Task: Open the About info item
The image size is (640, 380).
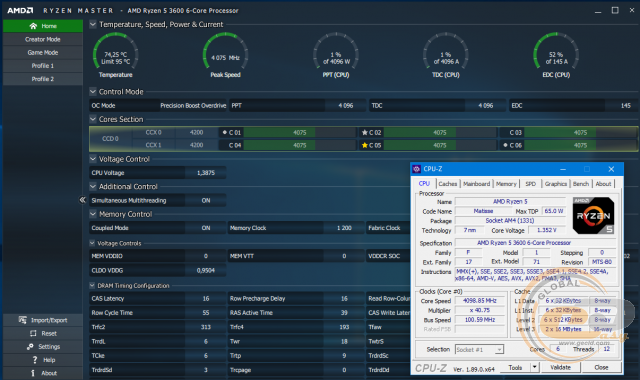Action: 33,373
